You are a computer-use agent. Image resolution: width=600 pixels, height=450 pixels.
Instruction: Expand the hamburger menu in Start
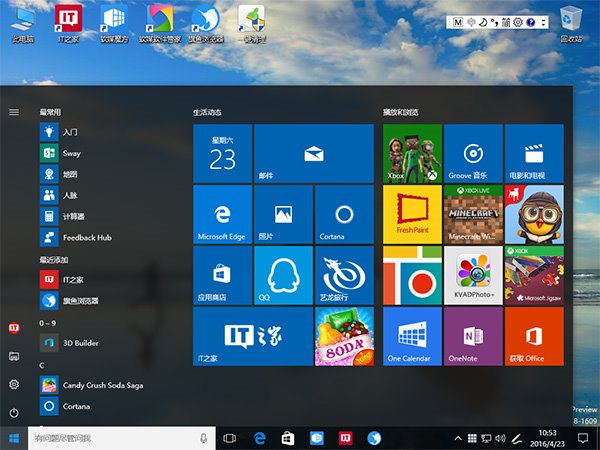[14, 112]
